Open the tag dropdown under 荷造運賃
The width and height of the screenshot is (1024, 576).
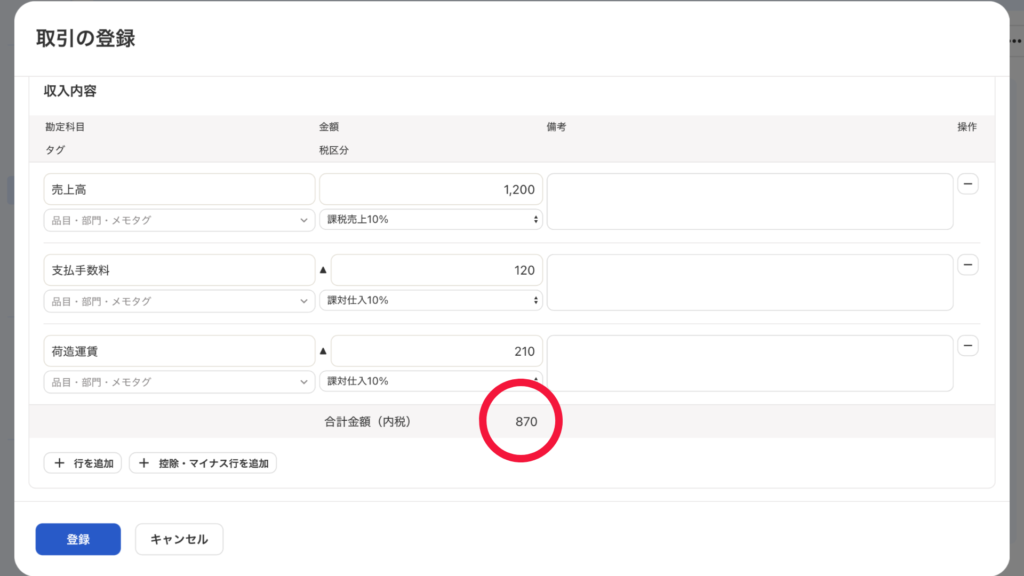[180, 382]
